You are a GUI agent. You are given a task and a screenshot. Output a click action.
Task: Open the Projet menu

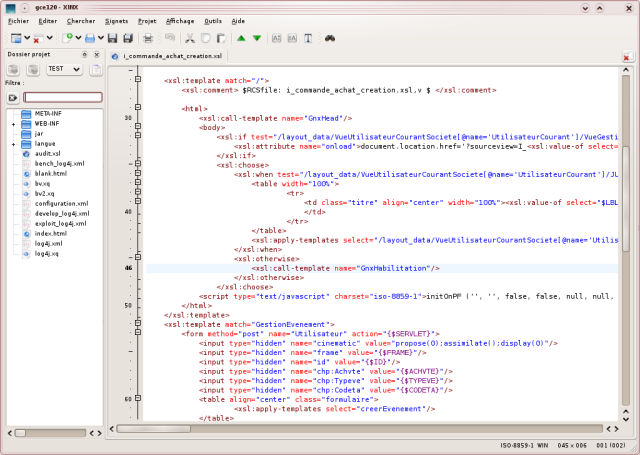pos(147,21)
